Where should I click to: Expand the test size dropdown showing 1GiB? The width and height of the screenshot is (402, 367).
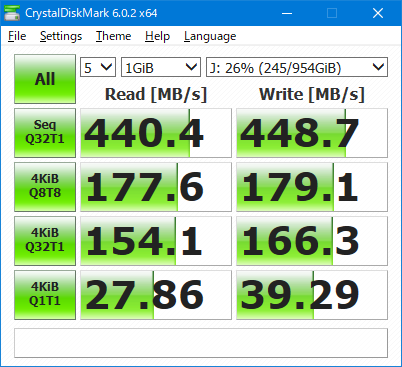point(161,67)
